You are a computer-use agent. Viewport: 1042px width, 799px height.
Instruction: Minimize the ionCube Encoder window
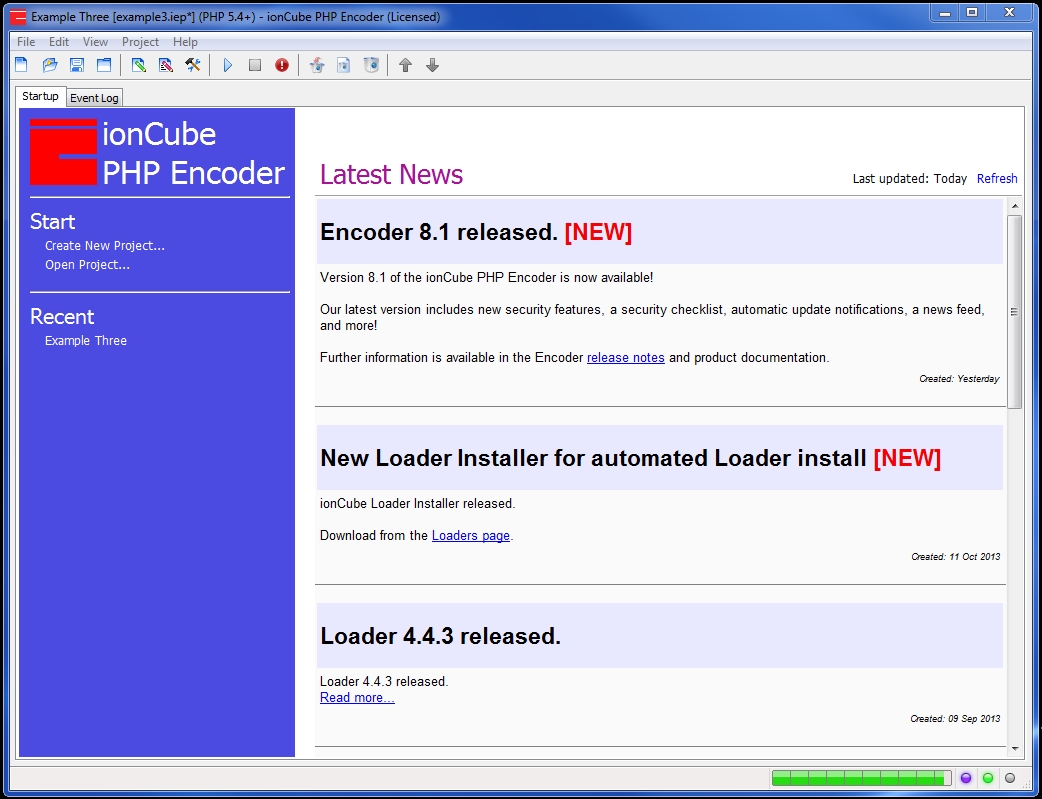(944, 13)
